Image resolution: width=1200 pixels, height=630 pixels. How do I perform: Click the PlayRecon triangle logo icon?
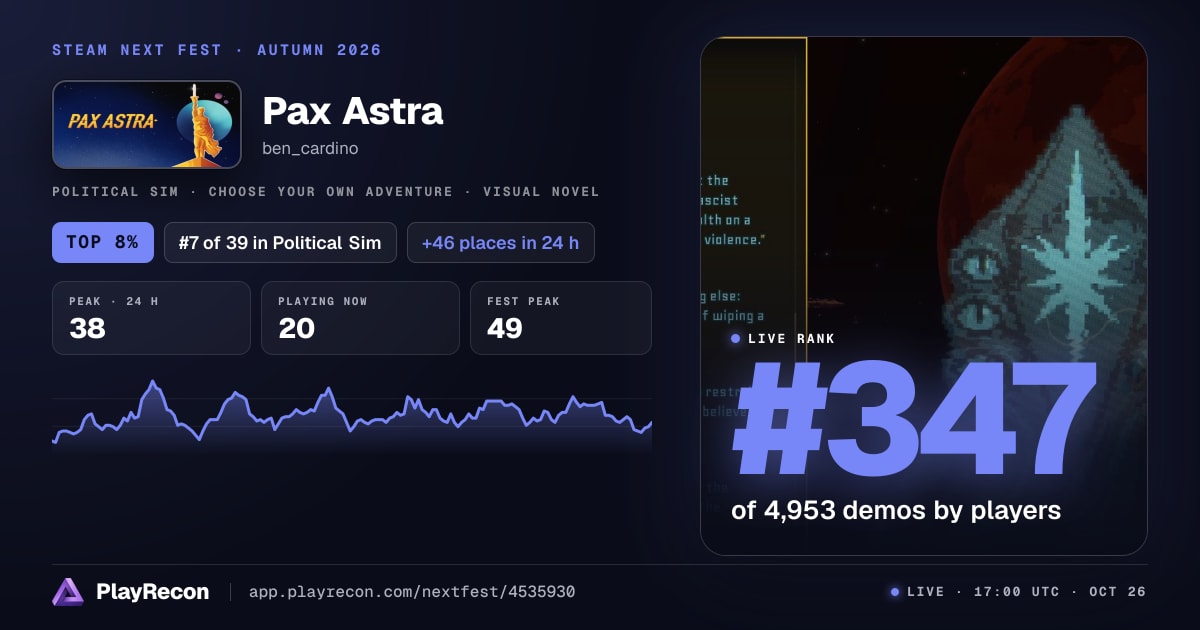pyautogui.click(x=68, y=592)
